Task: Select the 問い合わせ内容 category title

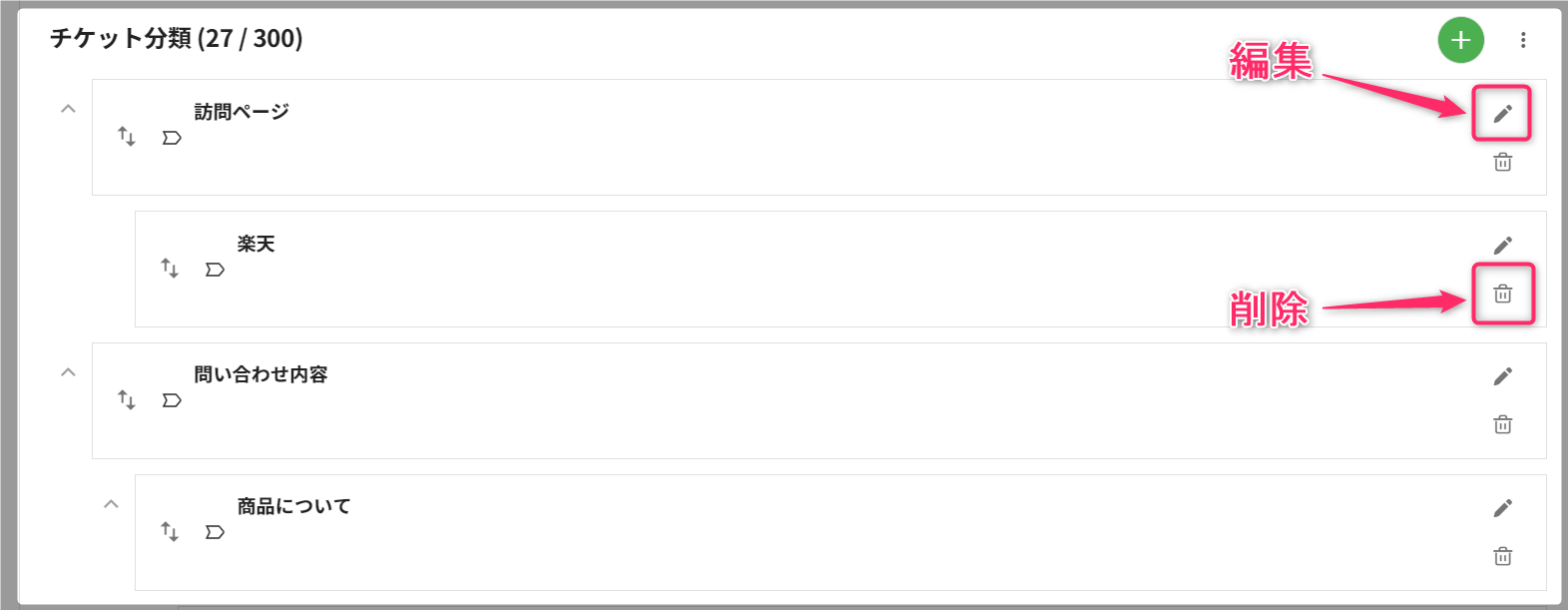Action: 261,374
